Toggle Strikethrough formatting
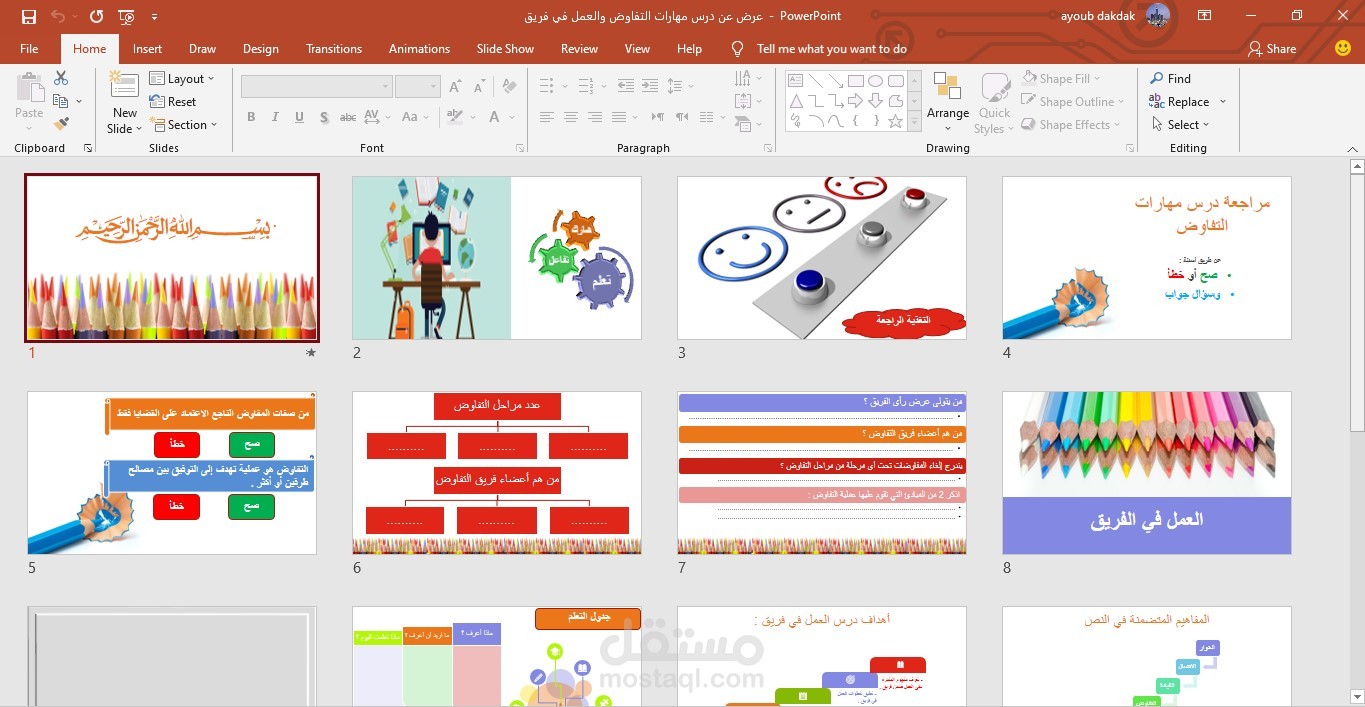The image size is (1365, 707). pos(348,117)
